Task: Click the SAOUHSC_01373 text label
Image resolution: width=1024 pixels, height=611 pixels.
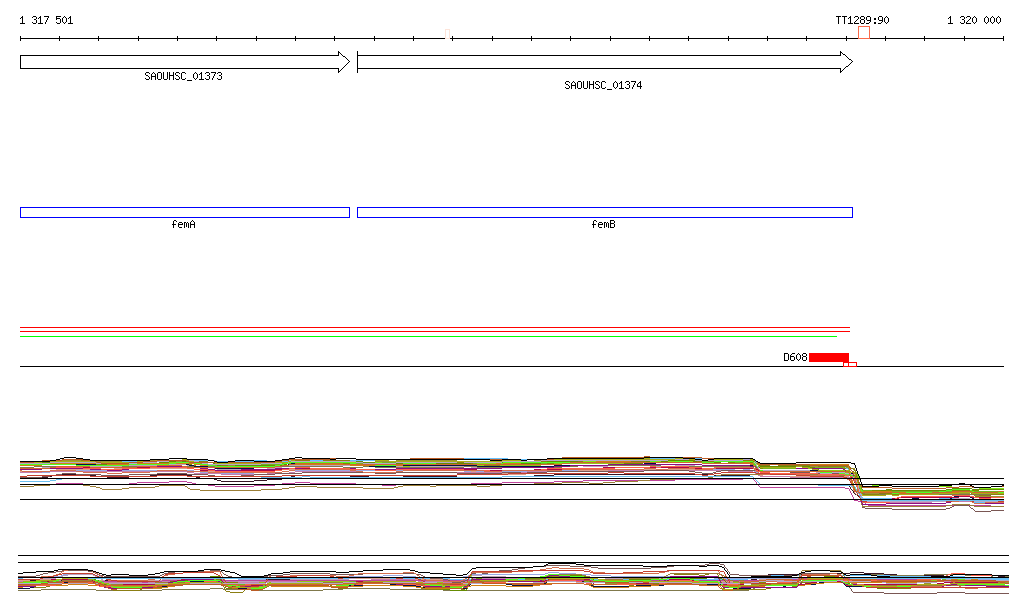Action: tap(183, 76)
